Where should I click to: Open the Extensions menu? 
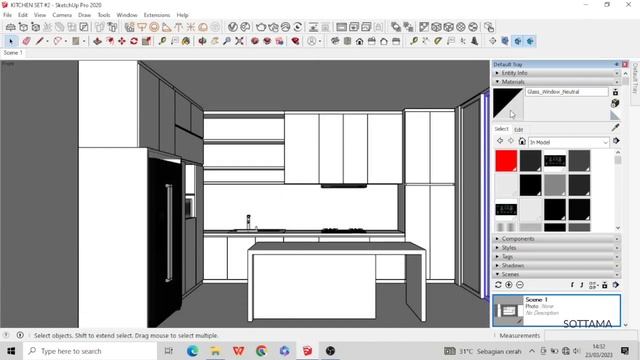click(157, 15)
